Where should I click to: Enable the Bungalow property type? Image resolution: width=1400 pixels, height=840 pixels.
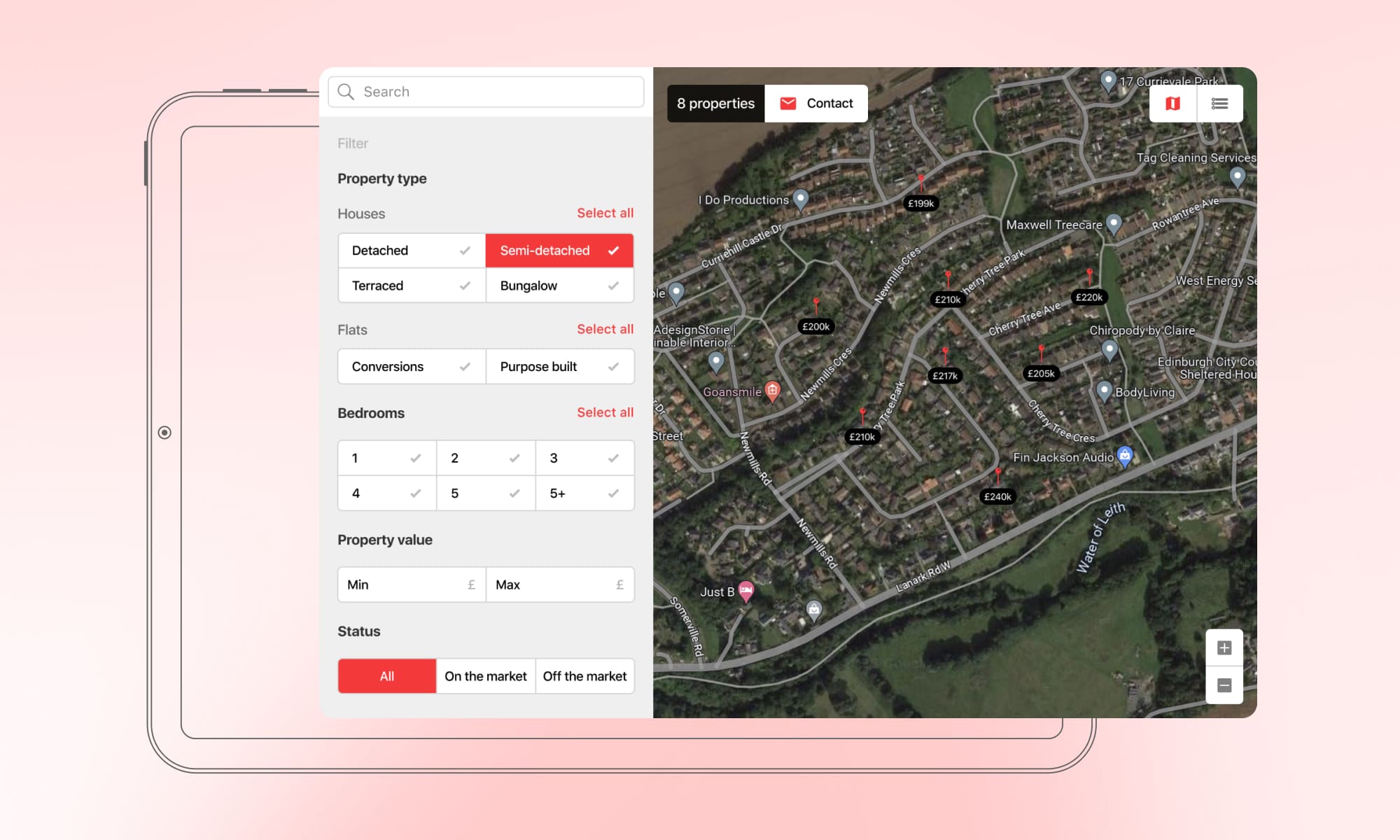[559, 286]
